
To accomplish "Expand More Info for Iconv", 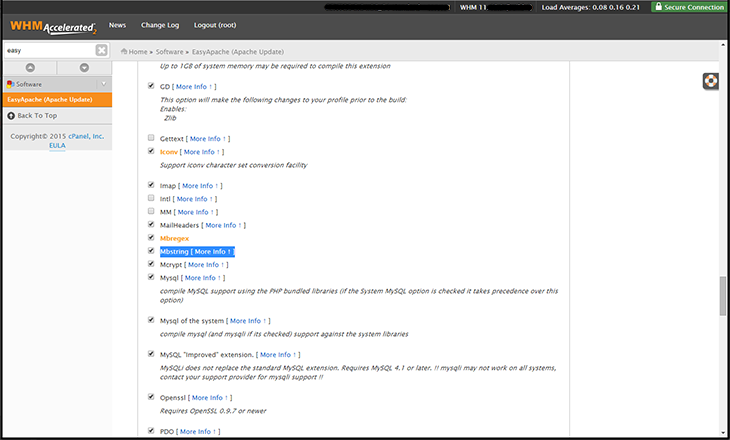I will click(x=202, y=152).
